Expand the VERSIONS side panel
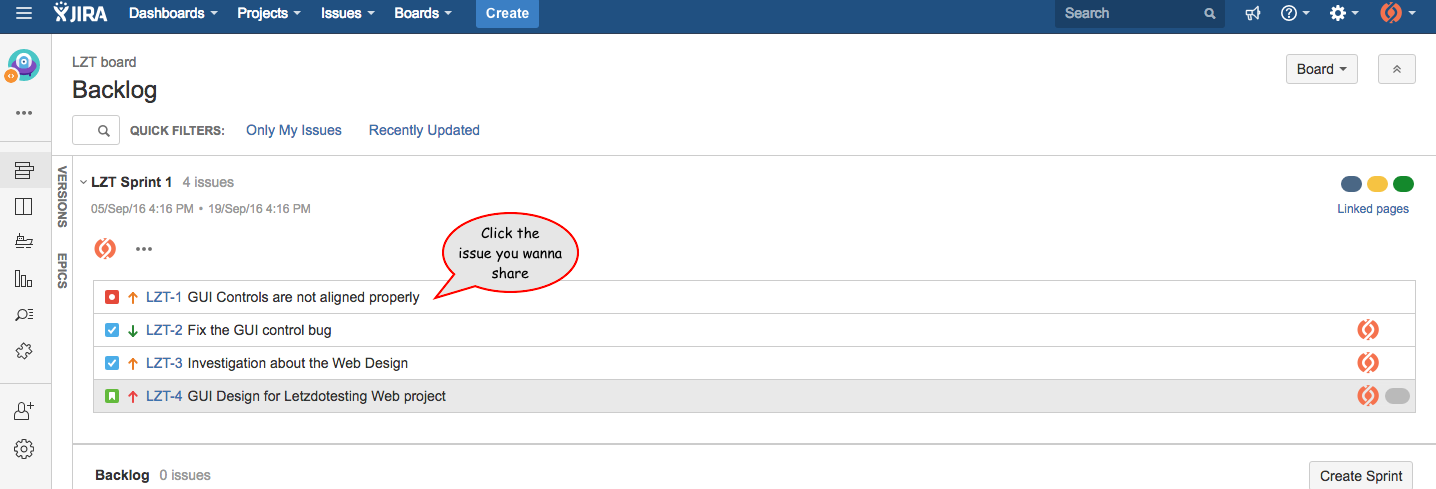The height and width of the screenshot is (489, 1436). pos(62,197)
